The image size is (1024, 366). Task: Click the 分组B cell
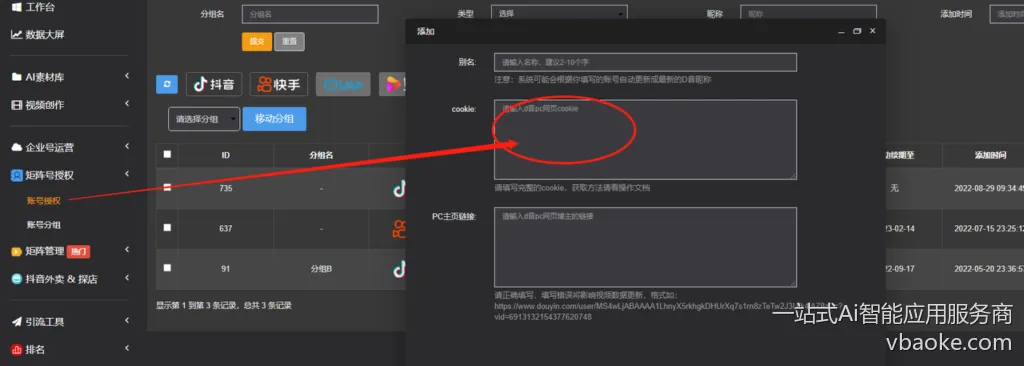point(321,269)
